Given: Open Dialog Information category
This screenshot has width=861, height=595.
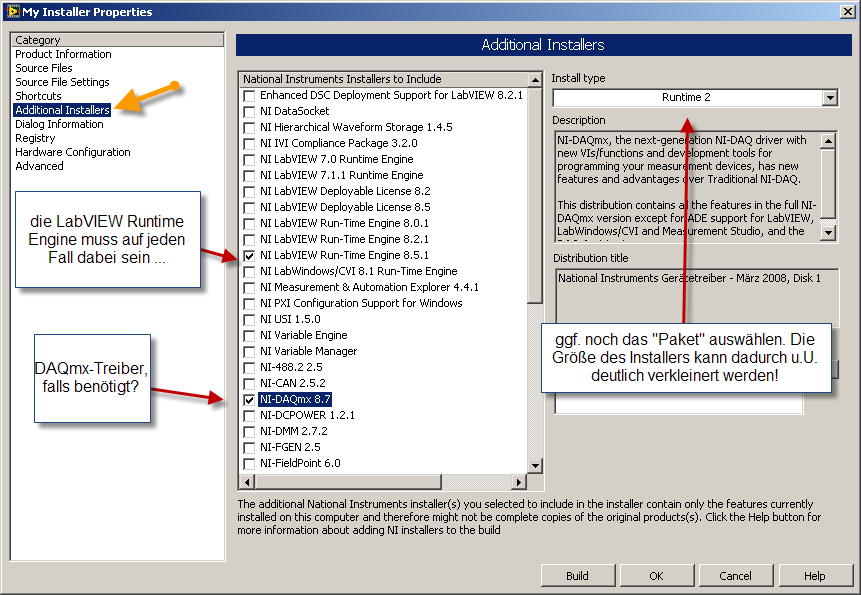Looking at the screenshot, I should tap(59, 124).
